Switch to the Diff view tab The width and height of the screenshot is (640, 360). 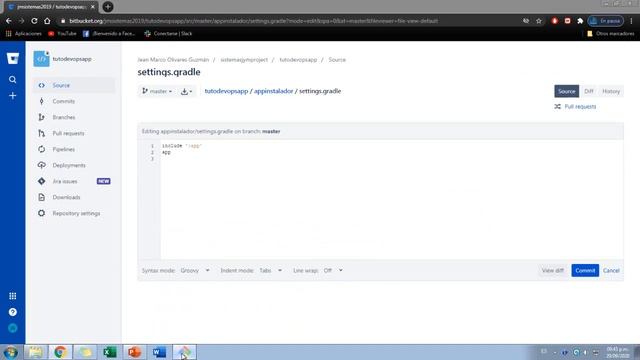[589, 91]
